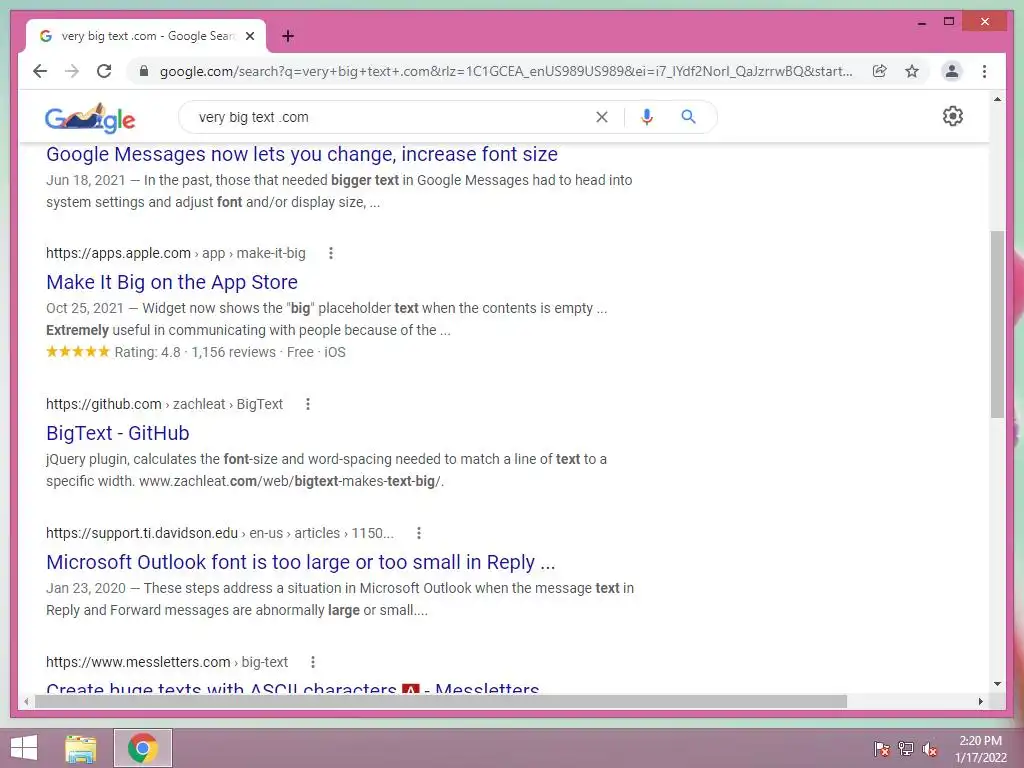Share this page using the share icon
The height and width of the screenshot is (768, 1024).
(x=880, y=71)
